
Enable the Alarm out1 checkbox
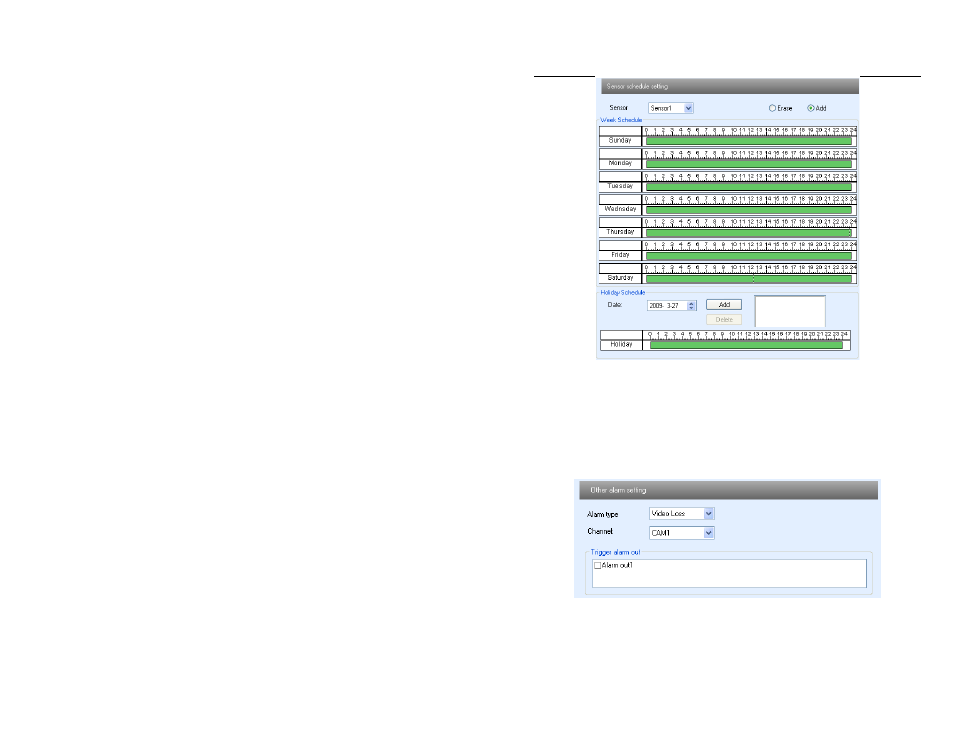pyautogui.click(x=597, y=565)
